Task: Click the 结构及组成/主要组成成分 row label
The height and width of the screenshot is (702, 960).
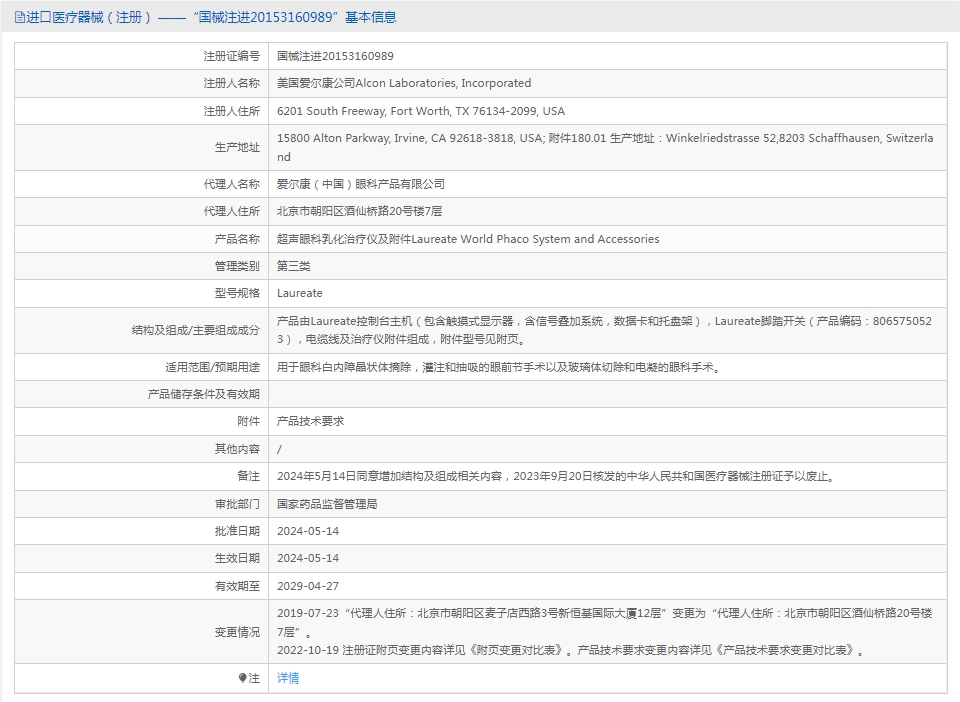Action: tap(195, 330)
